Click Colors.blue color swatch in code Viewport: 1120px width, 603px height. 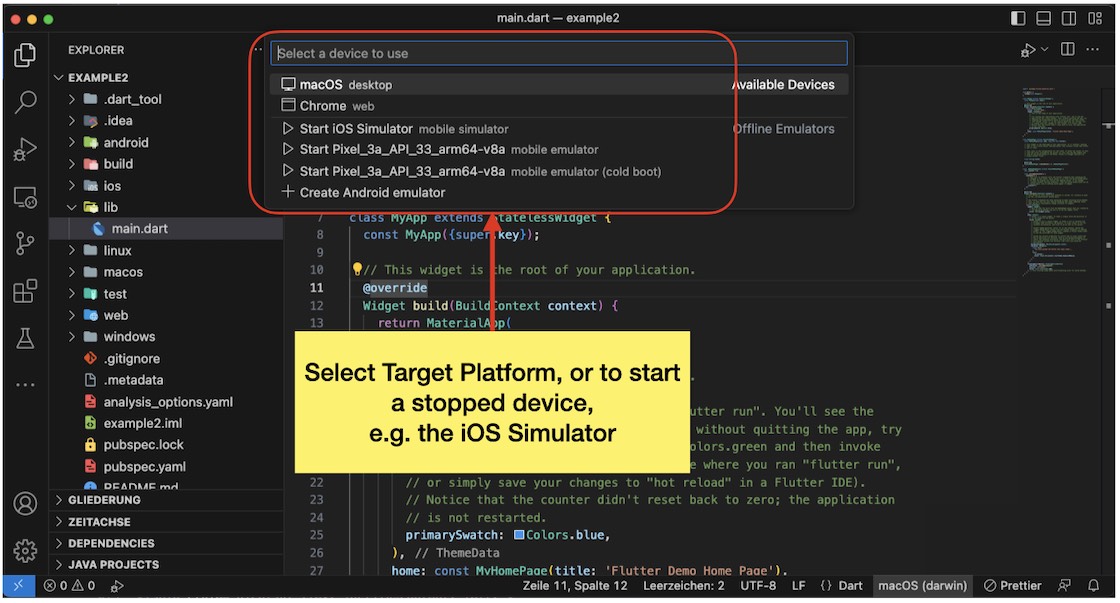[x=519, y=535]
